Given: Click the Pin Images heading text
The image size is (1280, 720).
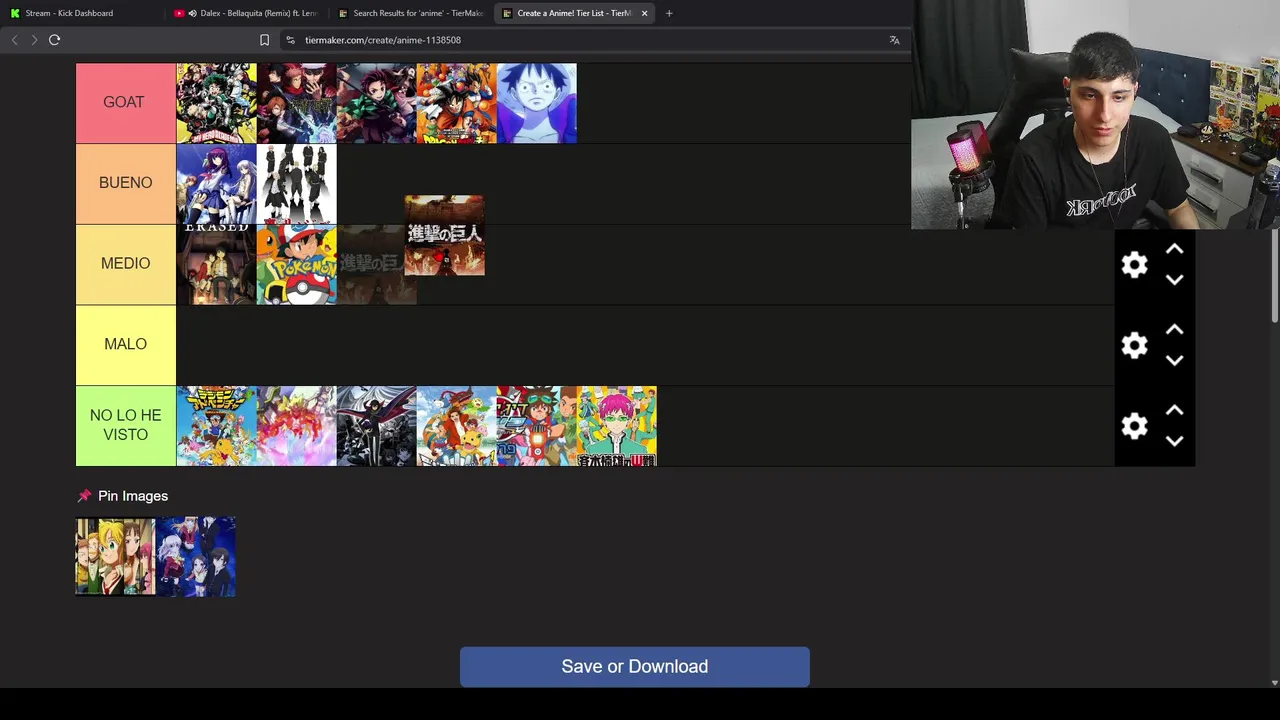Looking at the screenshot, I should point(133,496).
